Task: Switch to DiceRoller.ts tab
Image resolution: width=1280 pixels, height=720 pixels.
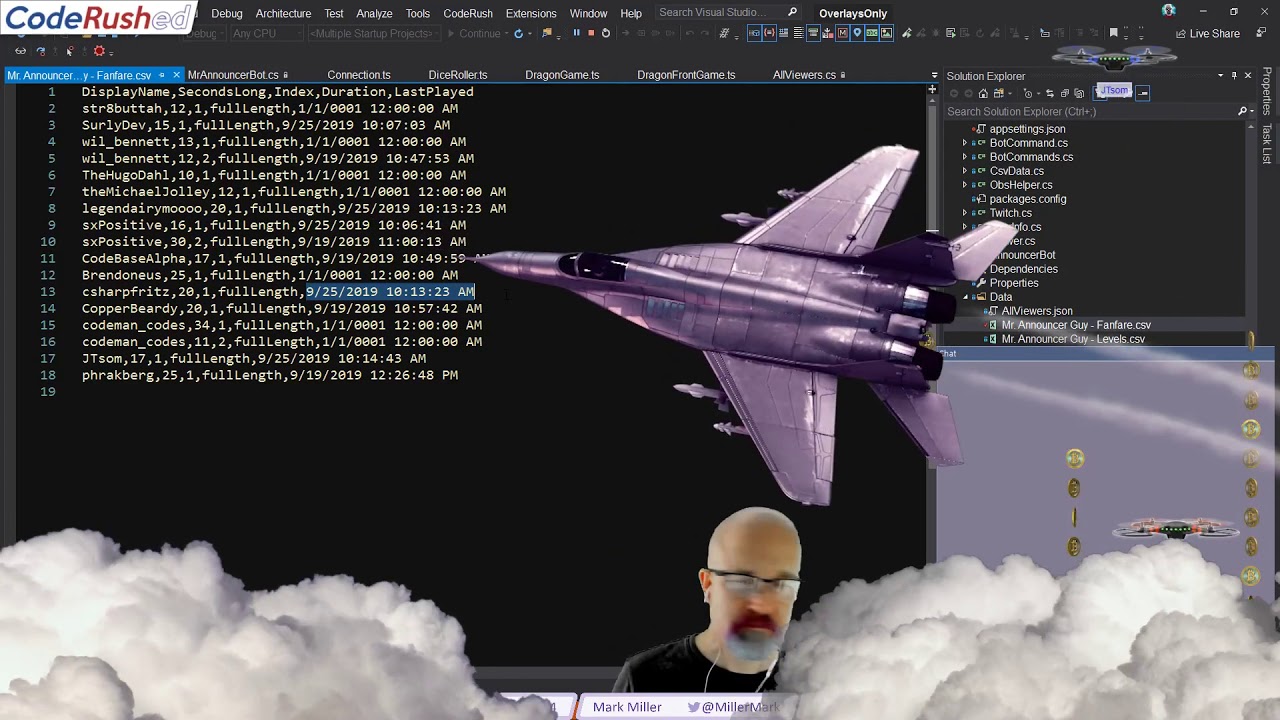Action: point(458,75)
